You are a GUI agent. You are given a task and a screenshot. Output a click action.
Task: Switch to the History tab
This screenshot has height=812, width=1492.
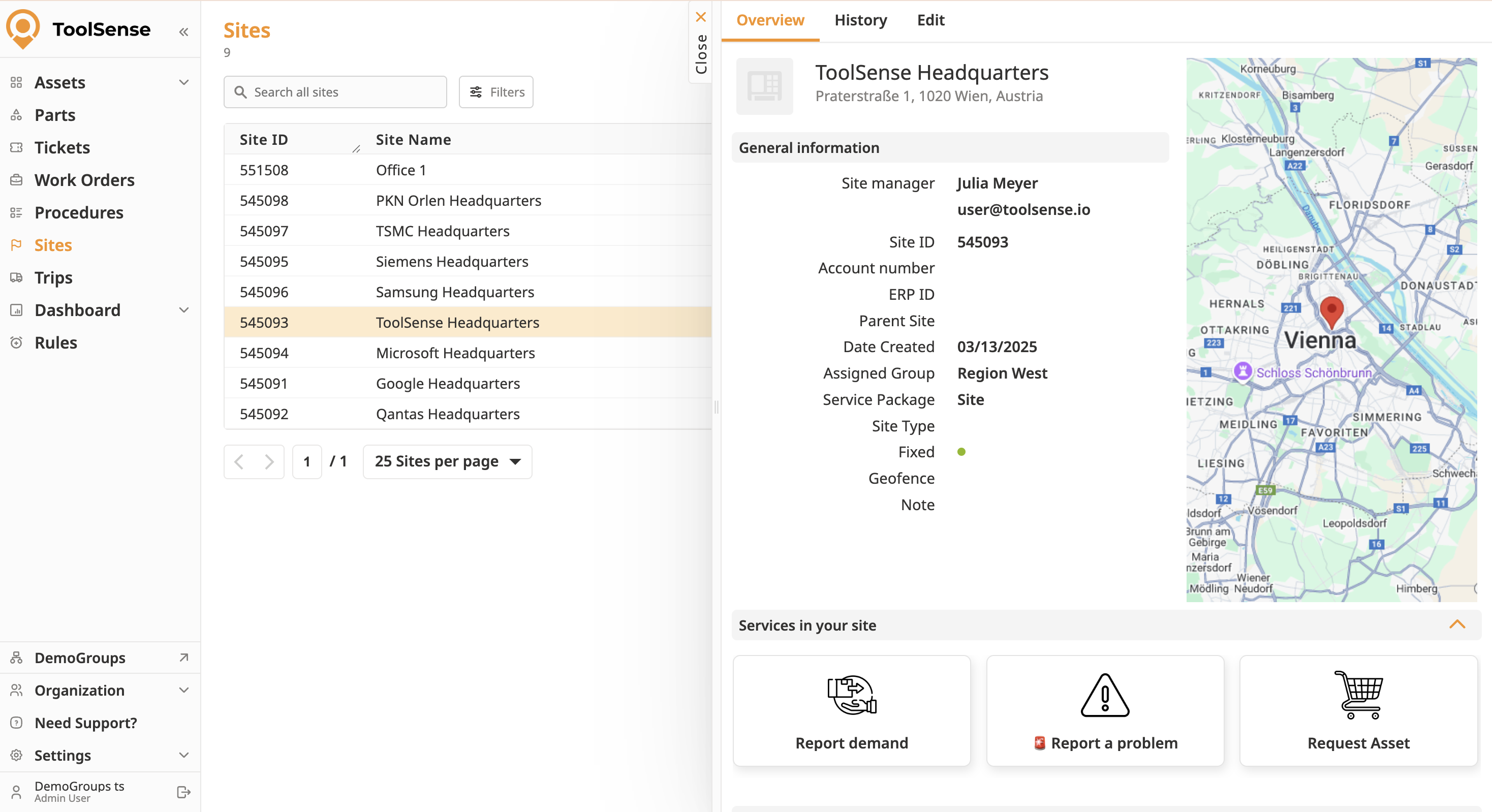coord(860,20)
